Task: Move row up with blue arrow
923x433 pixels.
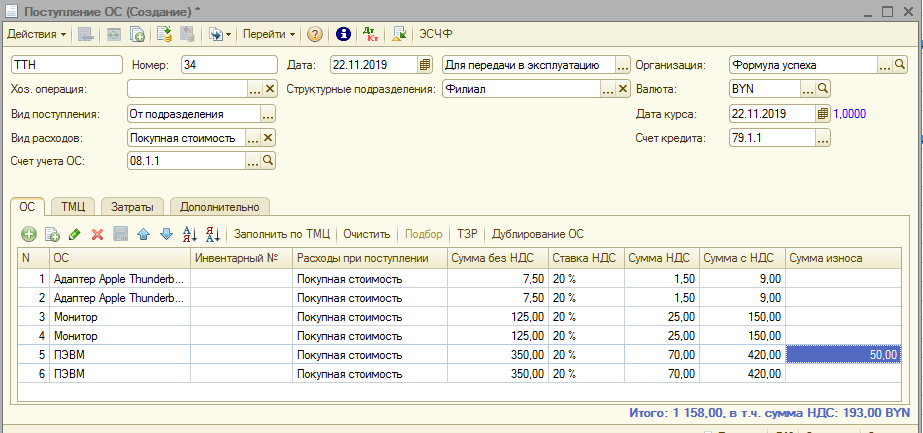Action: pyautogui.click(x=143, y=234)
